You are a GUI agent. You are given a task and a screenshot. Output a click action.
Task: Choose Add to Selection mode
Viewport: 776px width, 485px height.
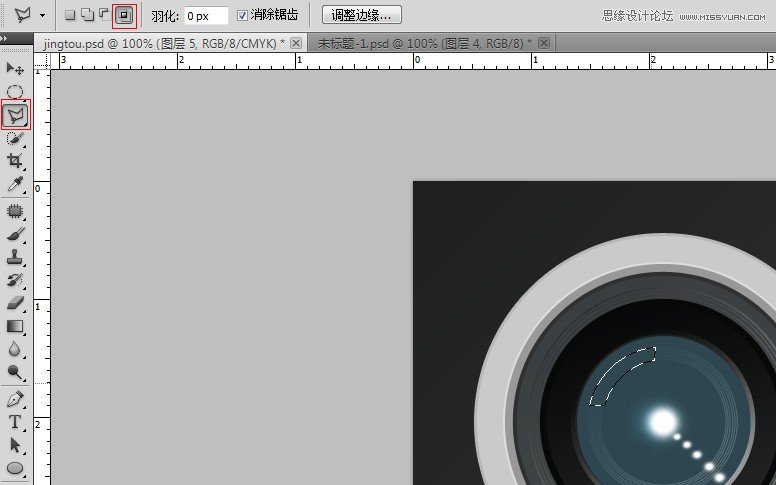[88, 15]
